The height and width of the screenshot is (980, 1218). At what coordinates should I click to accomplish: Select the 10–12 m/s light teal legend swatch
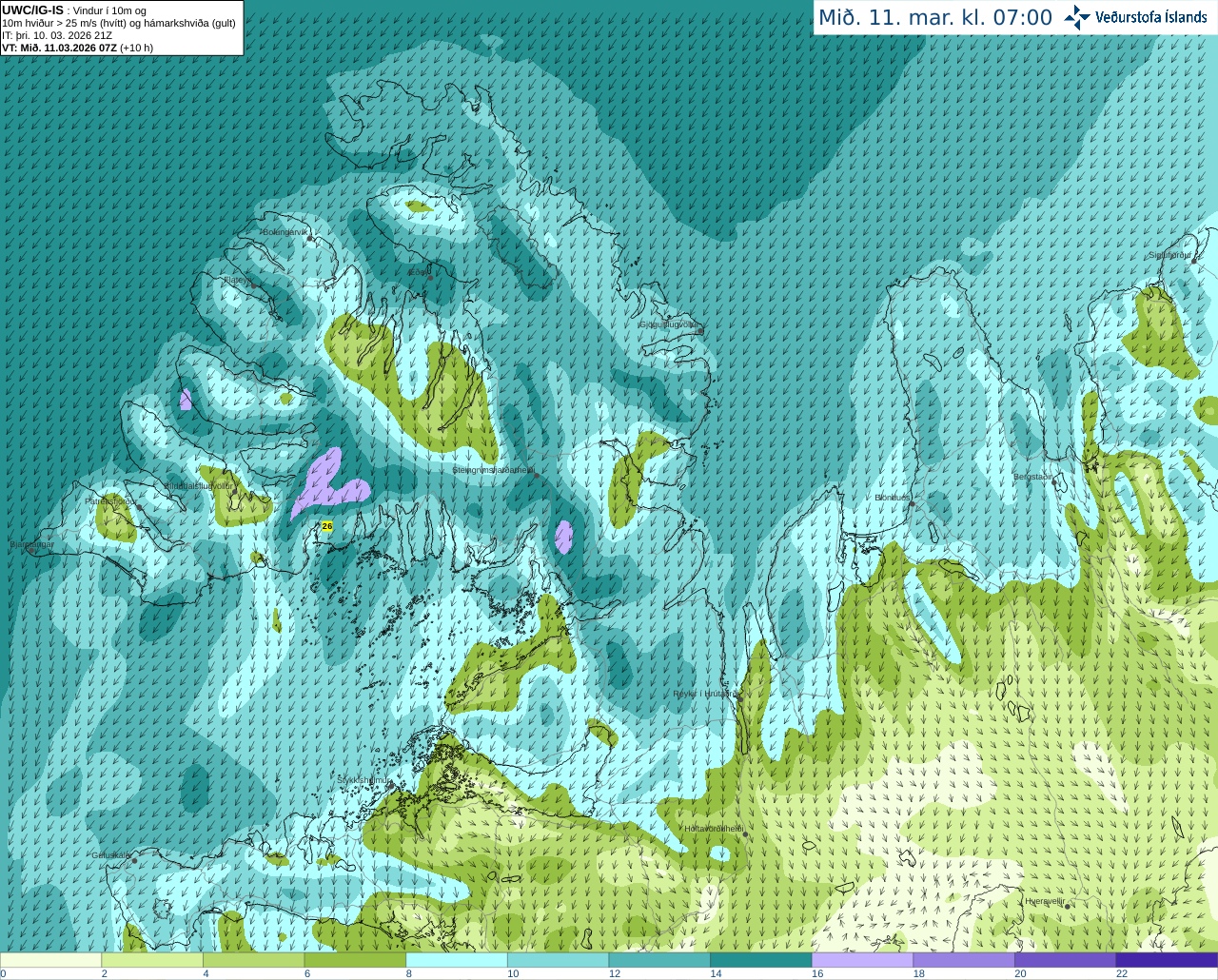coord(558,960)
